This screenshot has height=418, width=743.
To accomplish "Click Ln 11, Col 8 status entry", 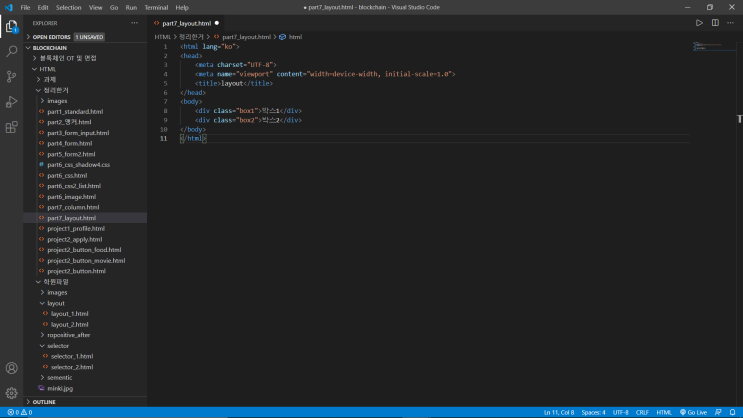I will 559,412.
